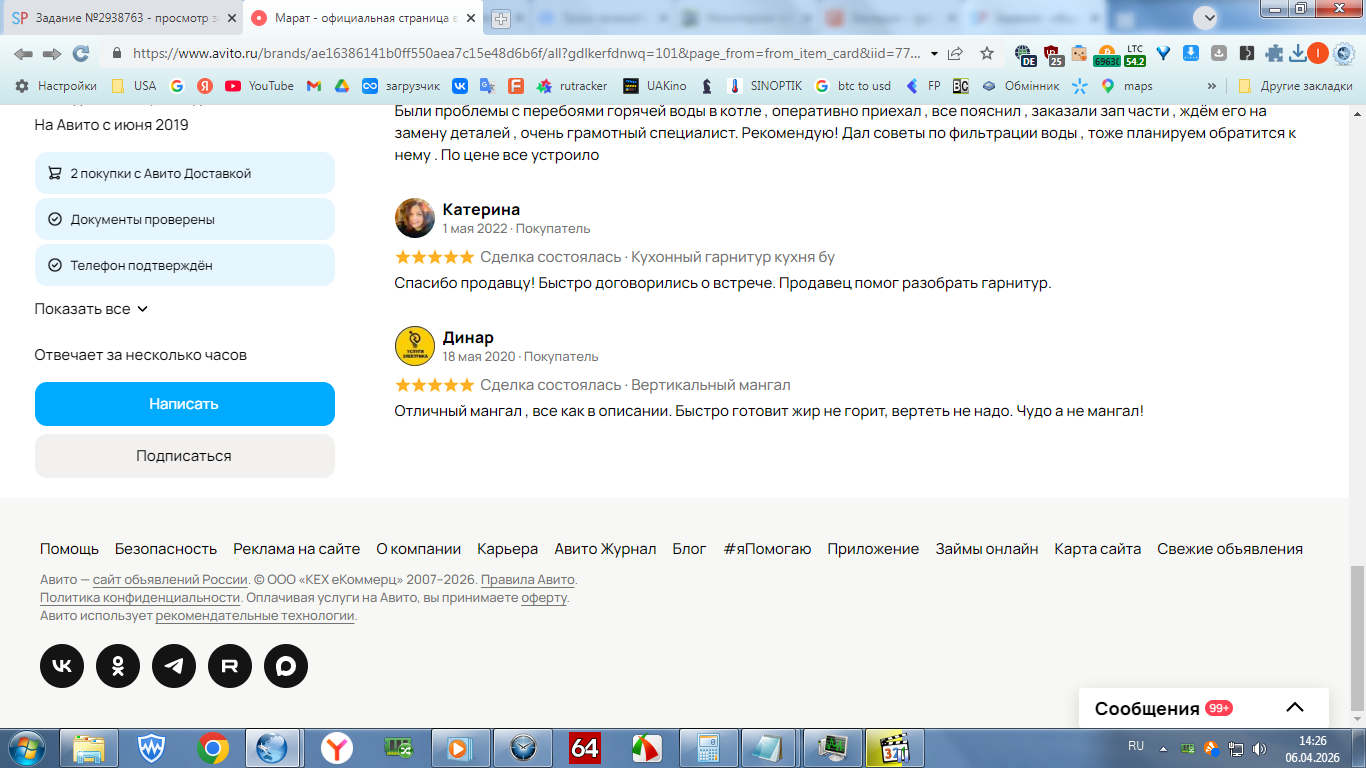The image size is (1366, 768).
Task: Open the calculator from the taskbar
Action: pyautogui.click(x=709, y=748)
